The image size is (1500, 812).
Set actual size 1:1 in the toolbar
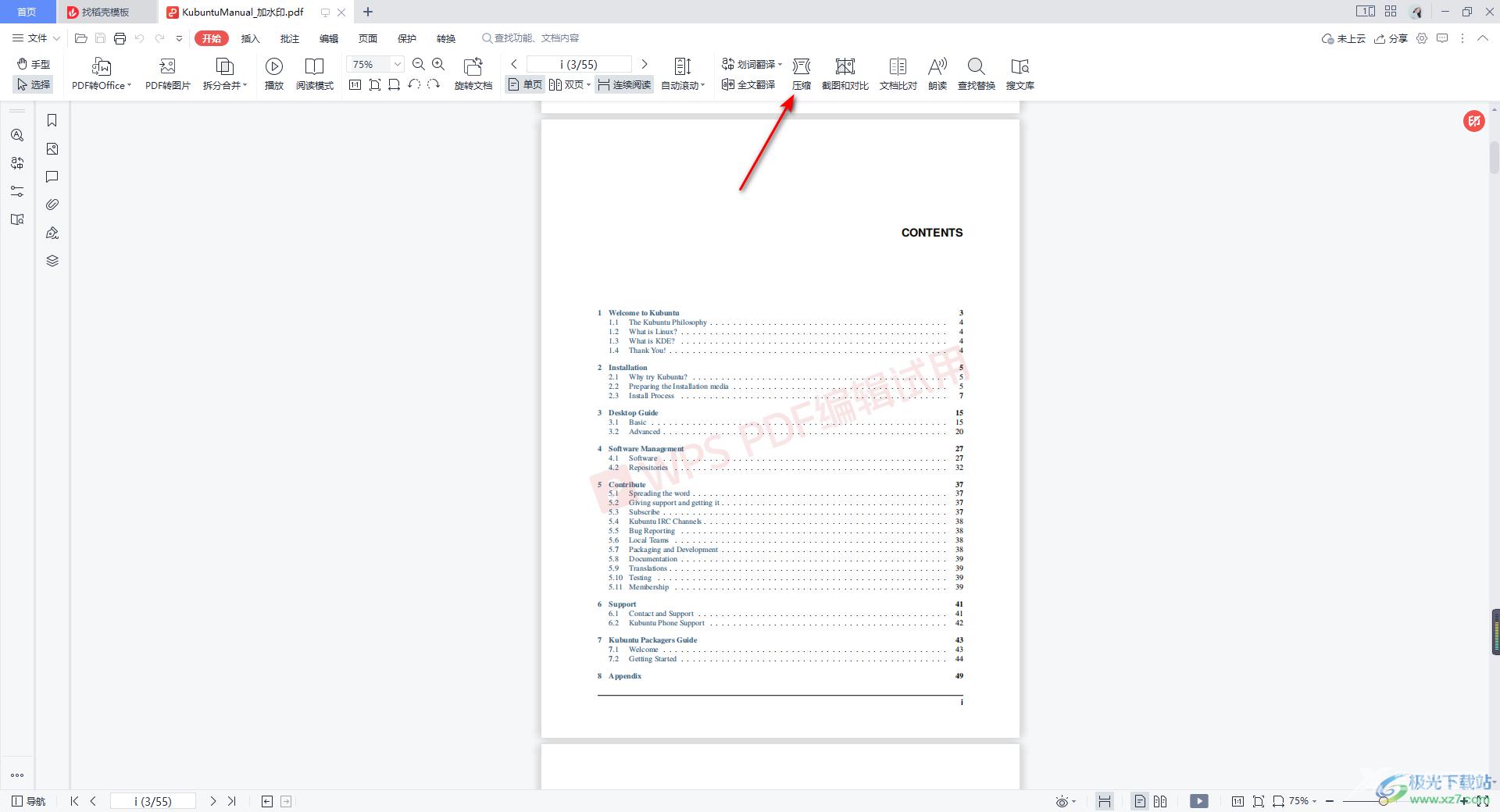tap(355, 84)
